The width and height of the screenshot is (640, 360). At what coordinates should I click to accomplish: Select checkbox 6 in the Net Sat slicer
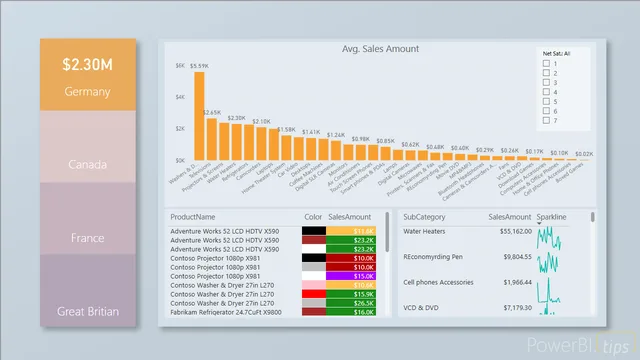[546, 111]
